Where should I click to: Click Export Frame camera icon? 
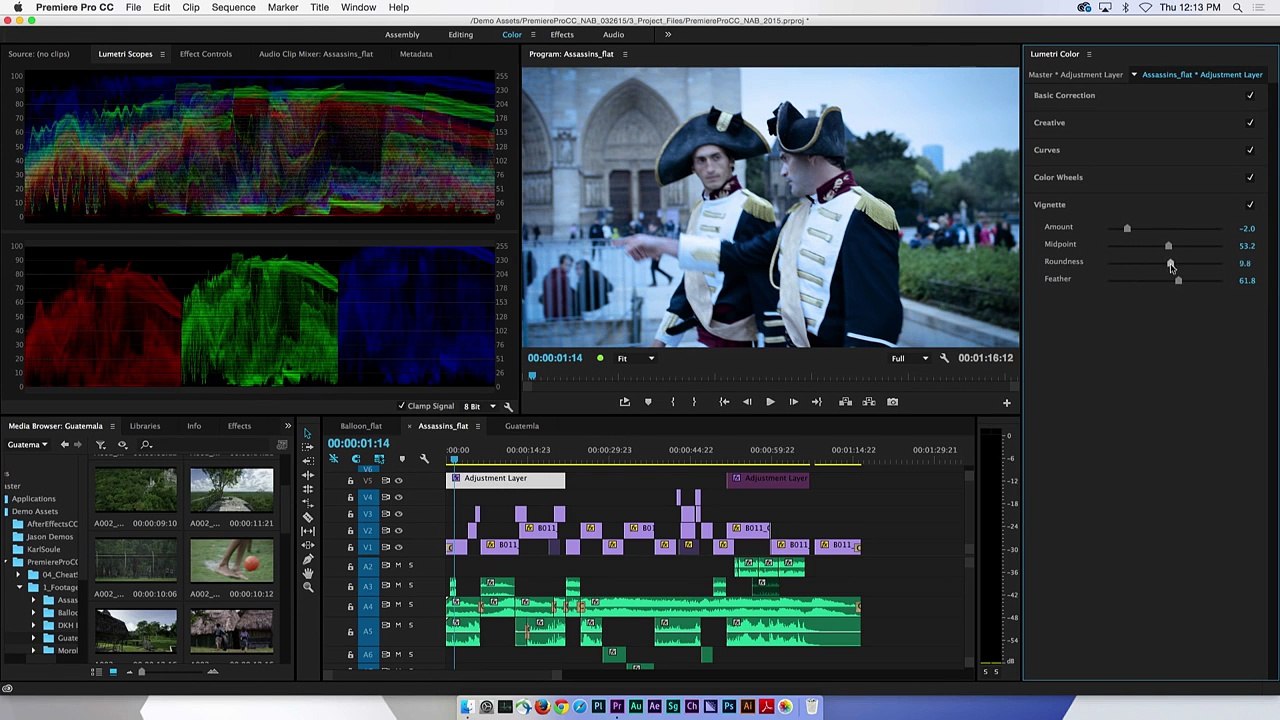tap(892, 402)
